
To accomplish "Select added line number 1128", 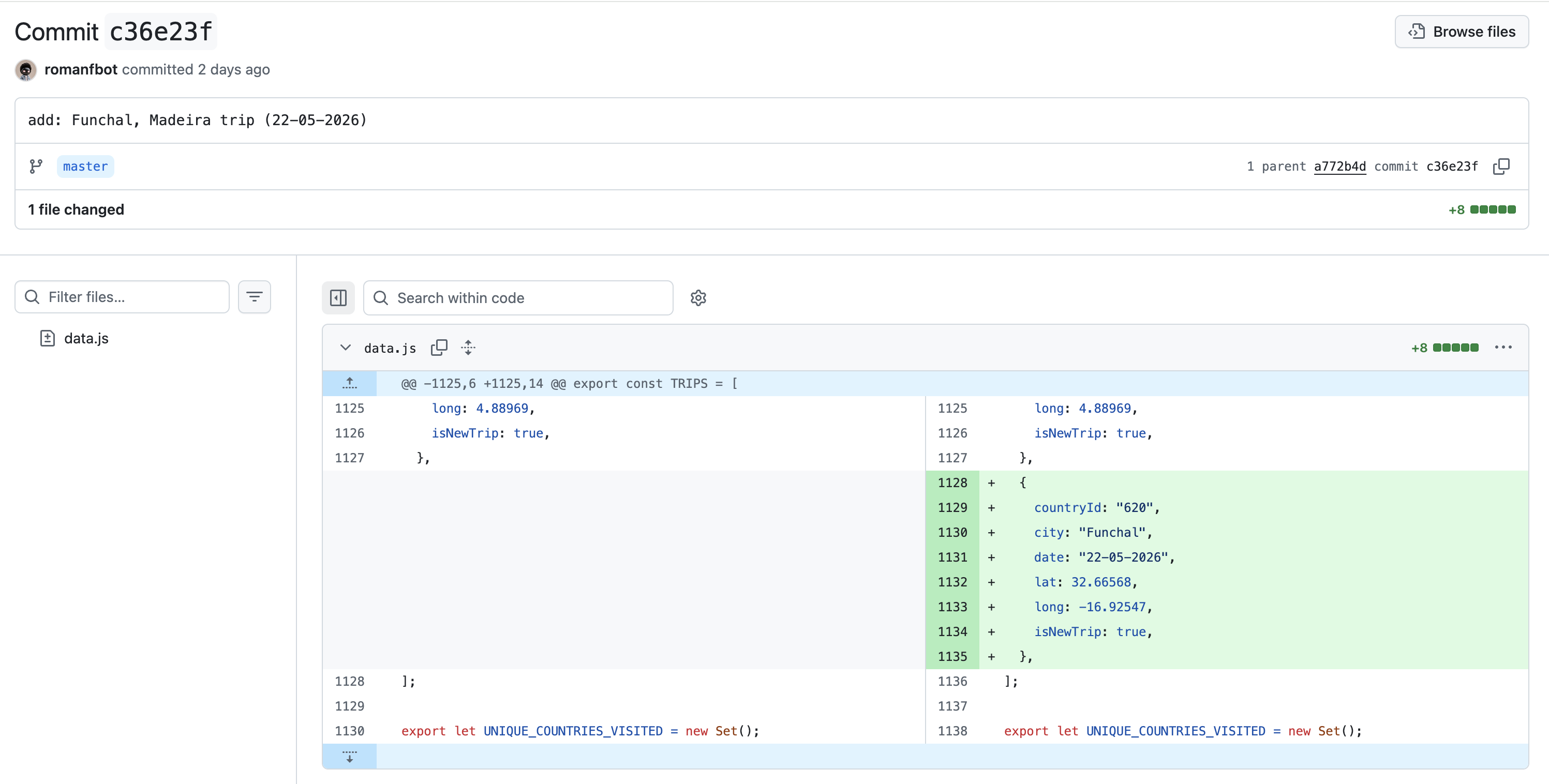I will (952, 483).
